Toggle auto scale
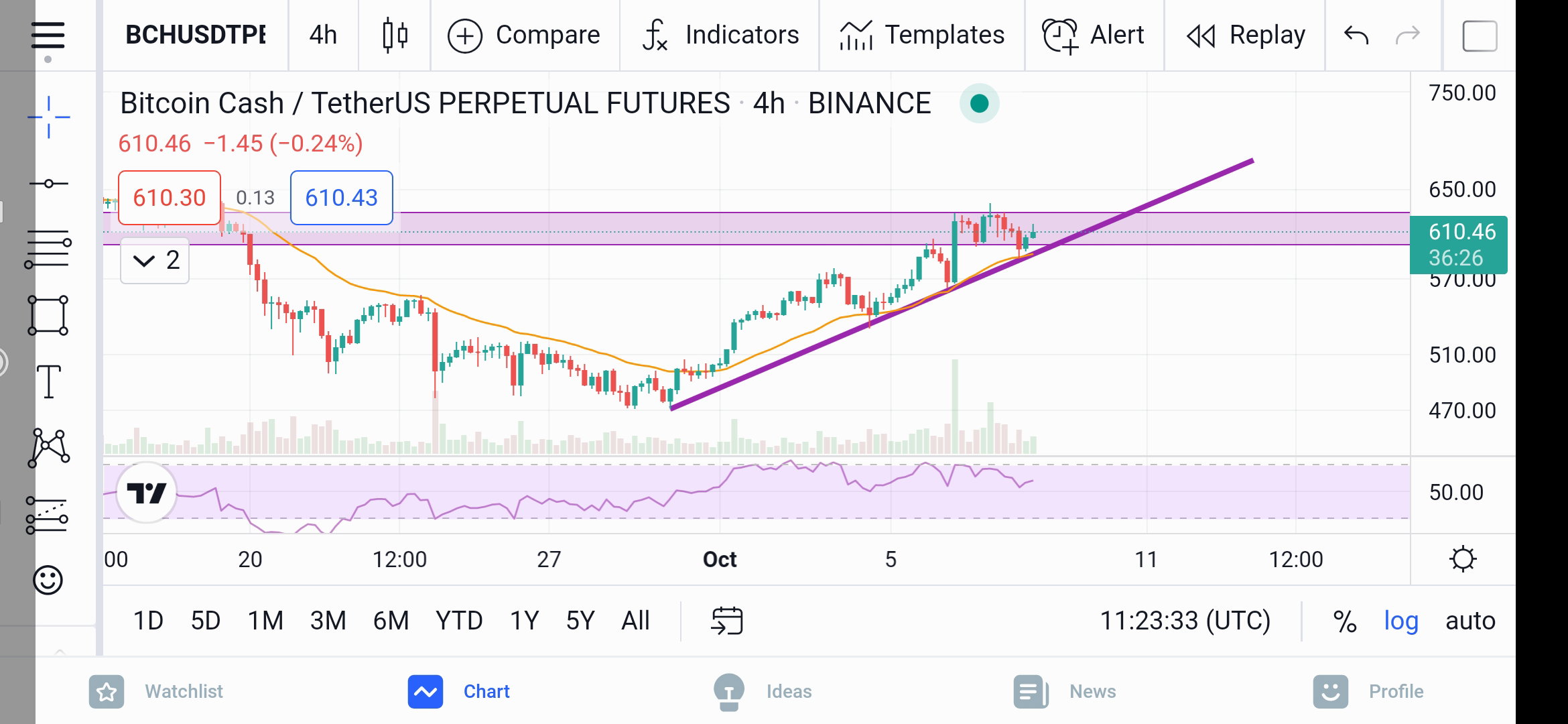The height and width of the screenshot is (724, 1568). tap(1470, 621)
